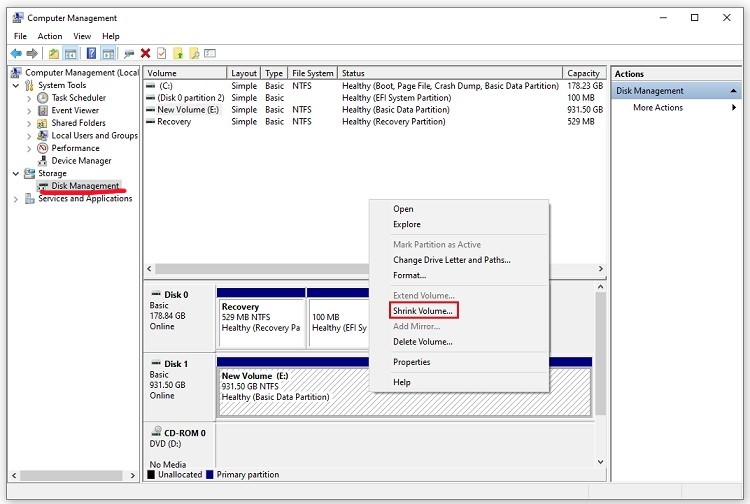
Task: Select the (Disk 0 partition 2) row
Action: (x=375, y=98)
